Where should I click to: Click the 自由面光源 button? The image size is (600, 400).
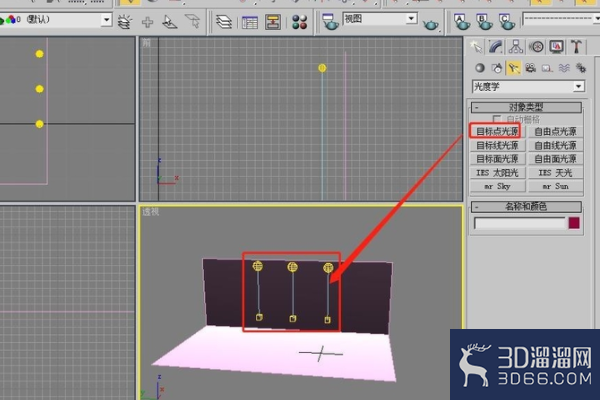coord(555,159)
